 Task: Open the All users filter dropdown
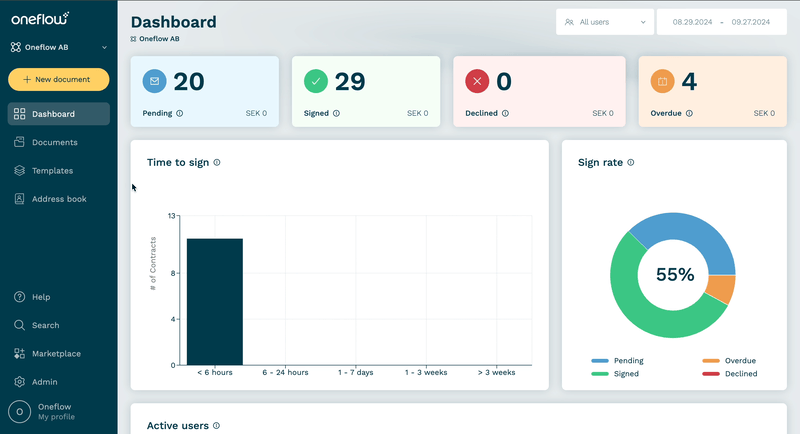605,22
